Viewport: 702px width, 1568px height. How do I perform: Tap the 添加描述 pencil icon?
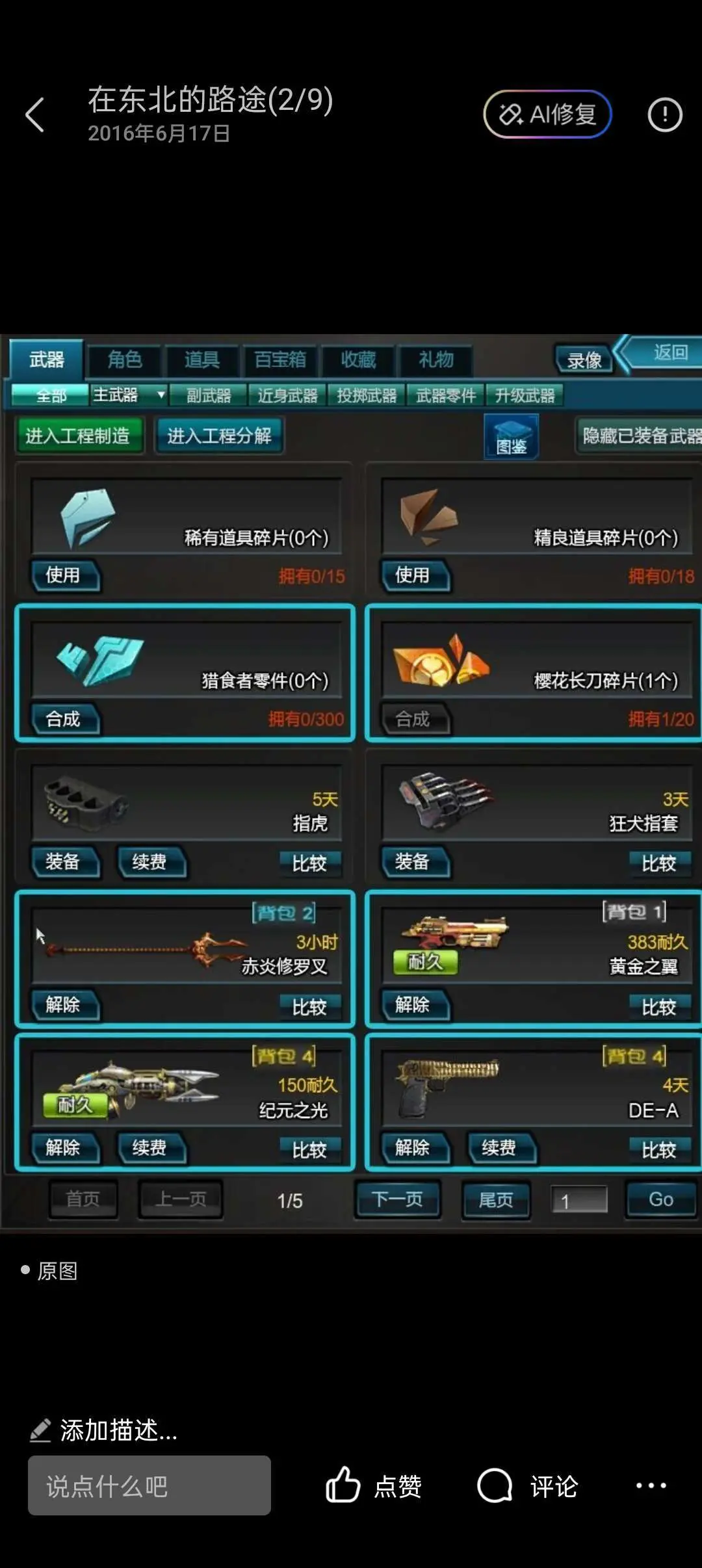40,1430
